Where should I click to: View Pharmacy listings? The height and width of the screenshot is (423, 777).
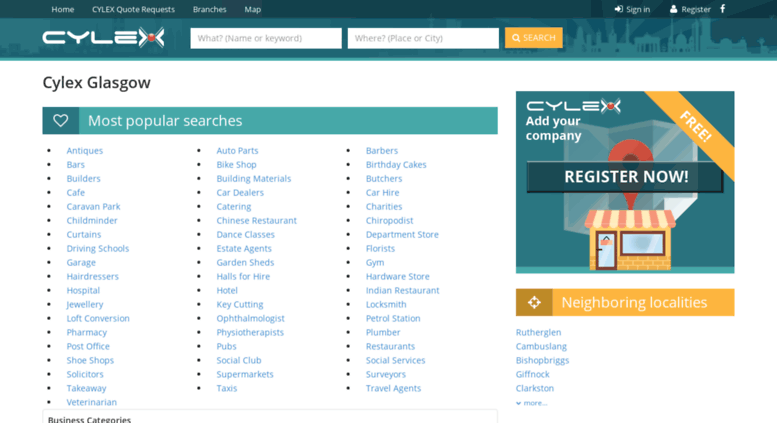[87, 332]
